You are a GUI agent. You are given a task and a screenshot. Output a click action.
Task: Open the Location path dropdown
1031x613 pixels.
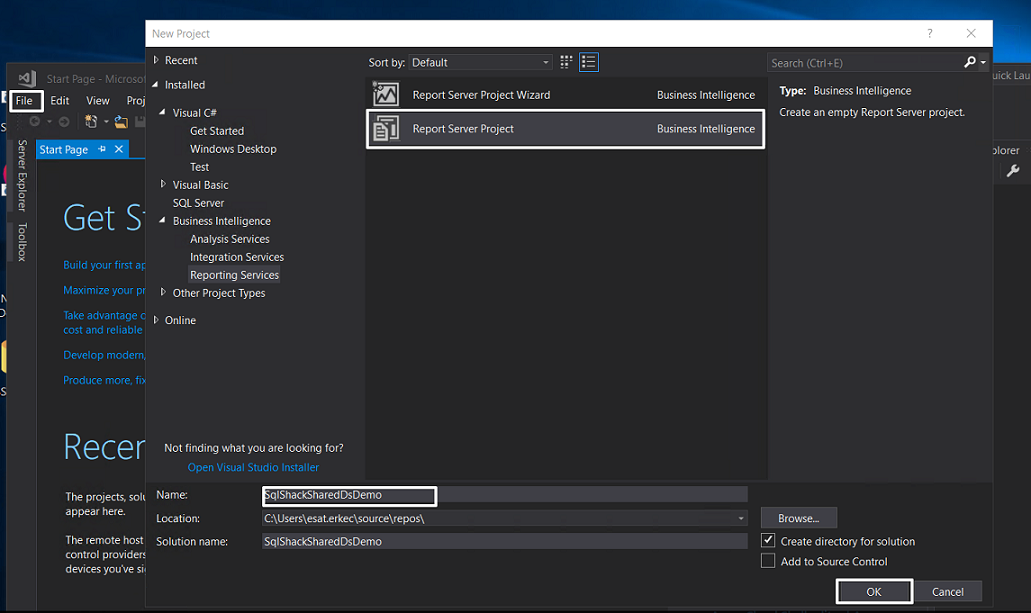[741, 518]
